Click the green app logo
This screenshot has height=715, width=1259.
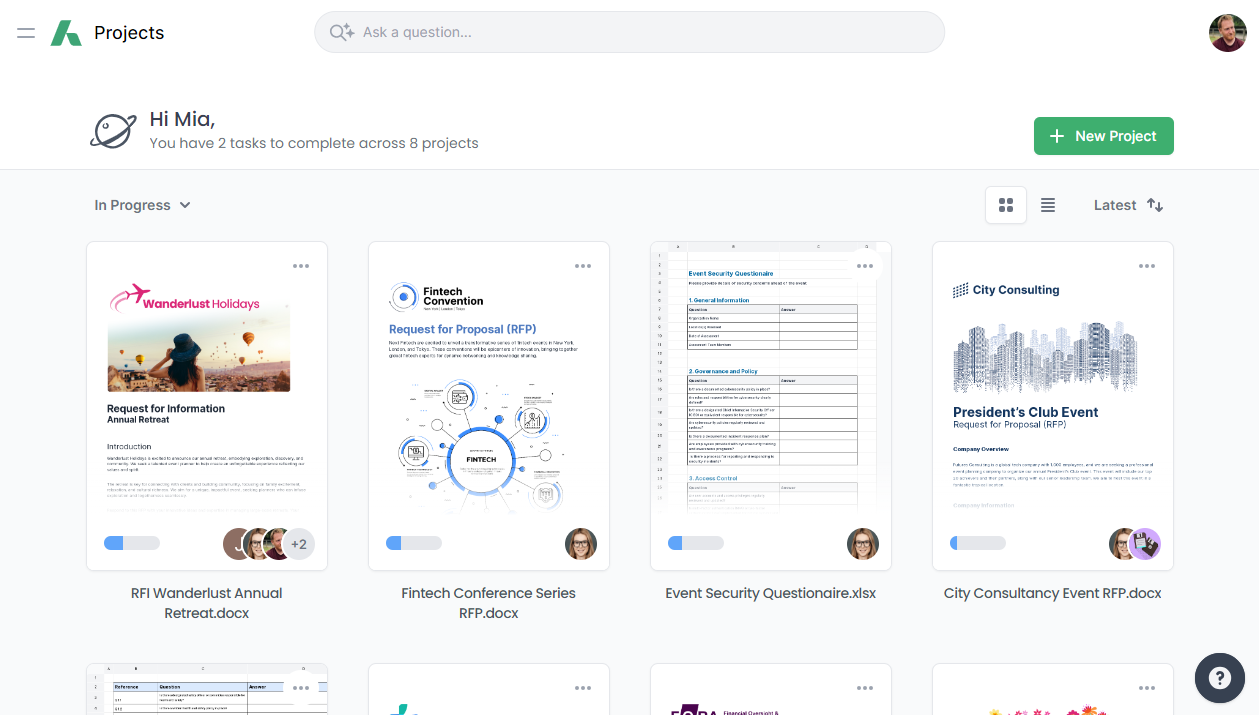click(68, 31)
